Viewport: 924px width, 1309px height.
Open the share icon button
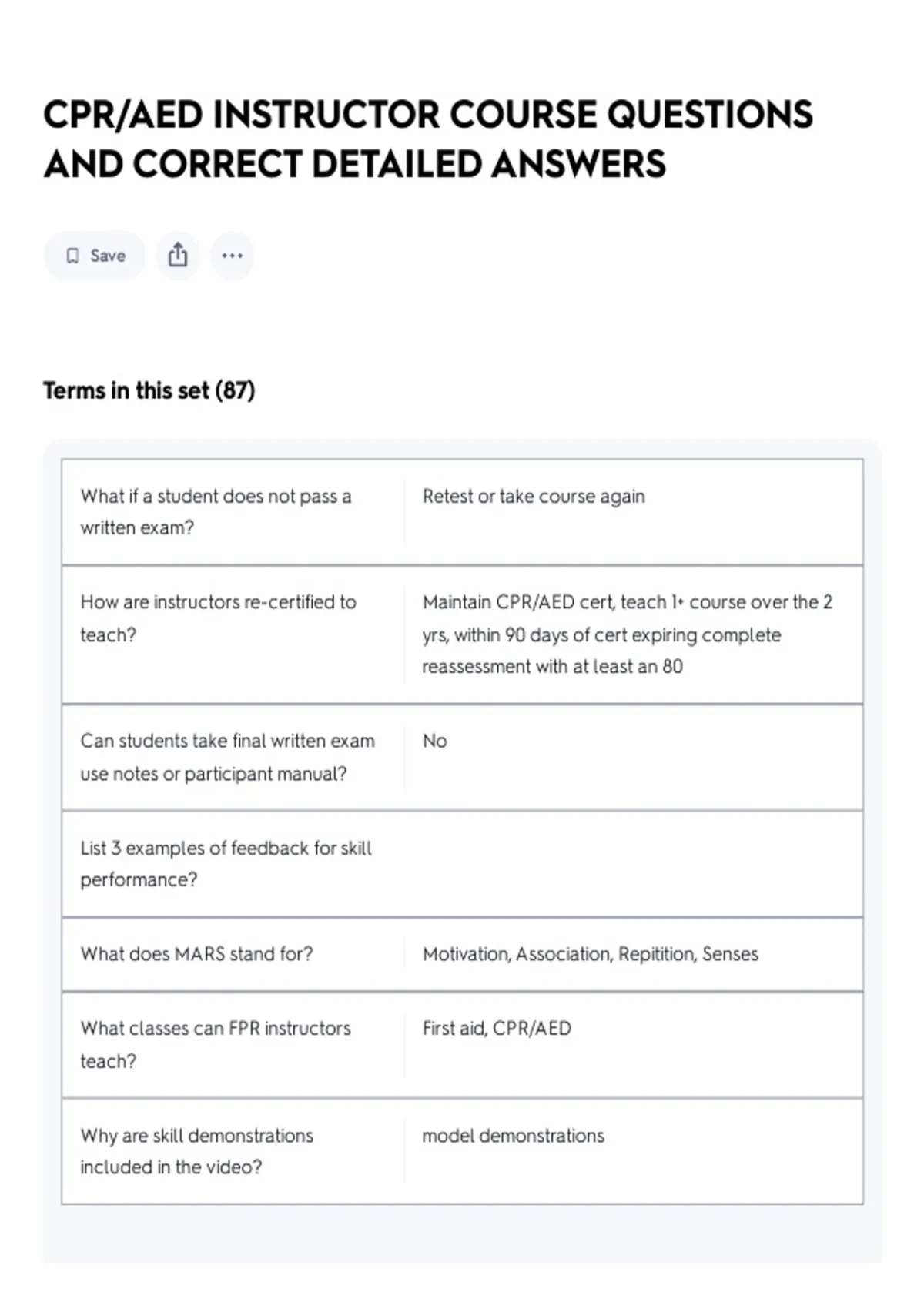(178, 256)
